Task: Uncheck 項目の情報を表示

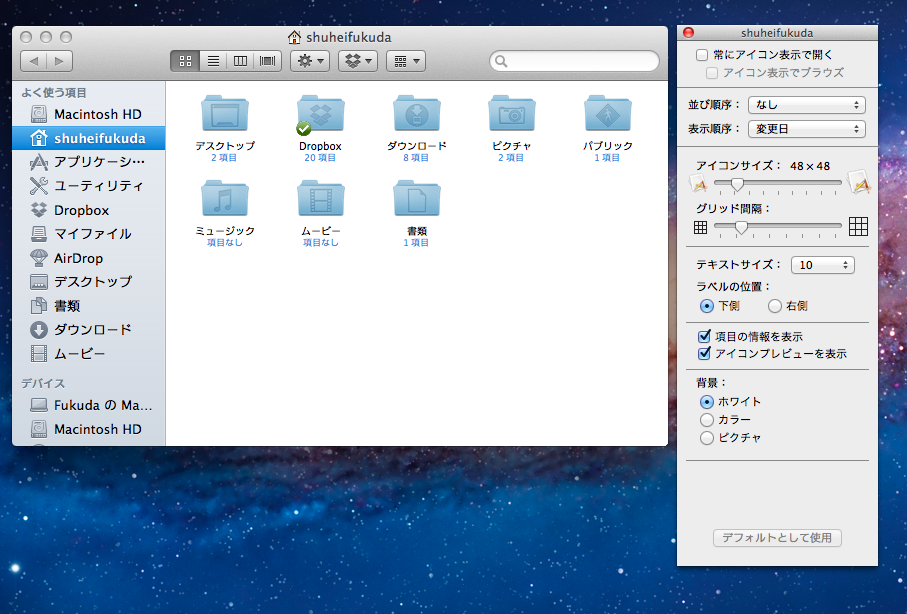Action: [x=704, y=336]
